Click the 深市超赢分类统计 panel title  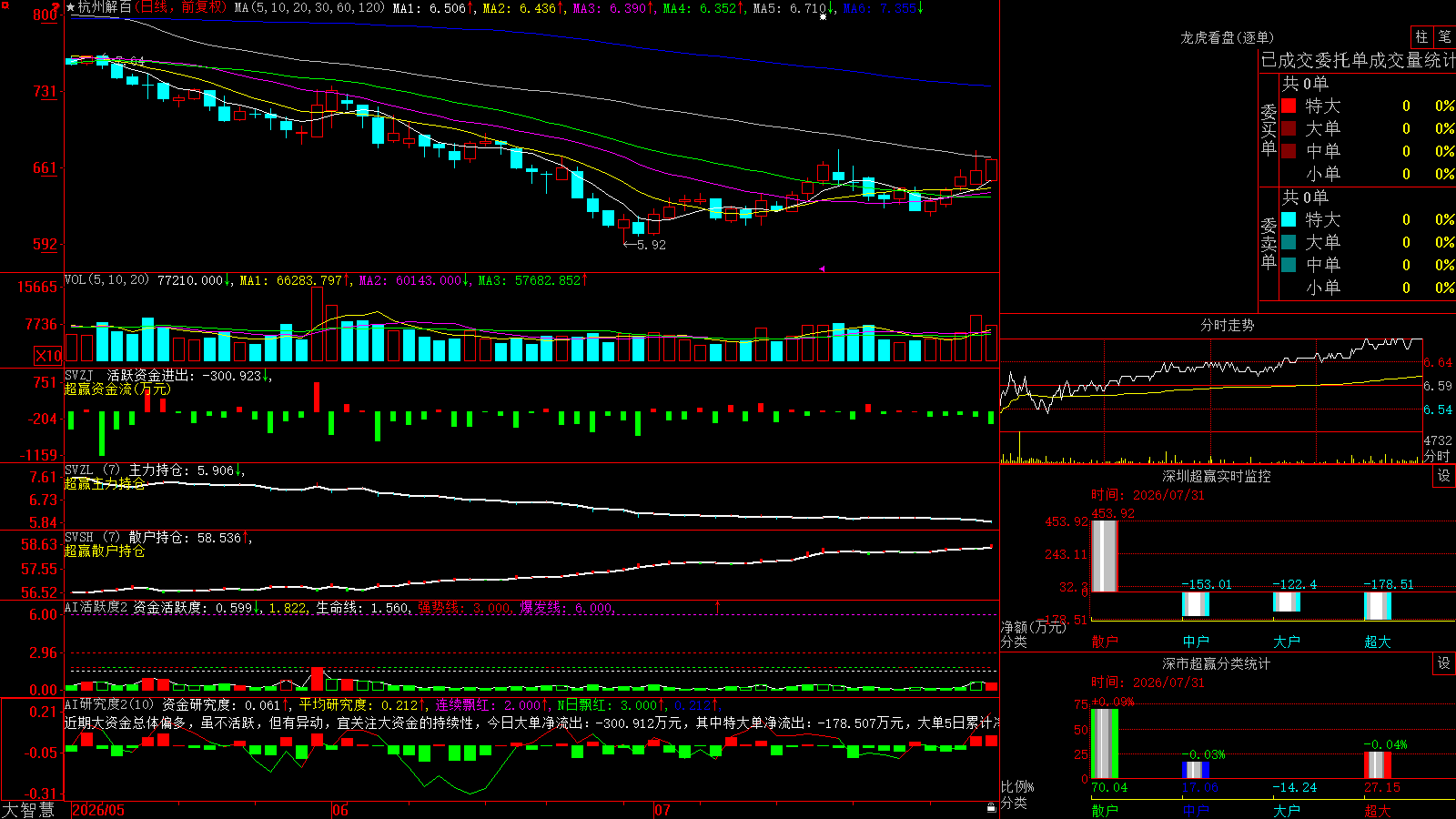(x=1217, y=663)
